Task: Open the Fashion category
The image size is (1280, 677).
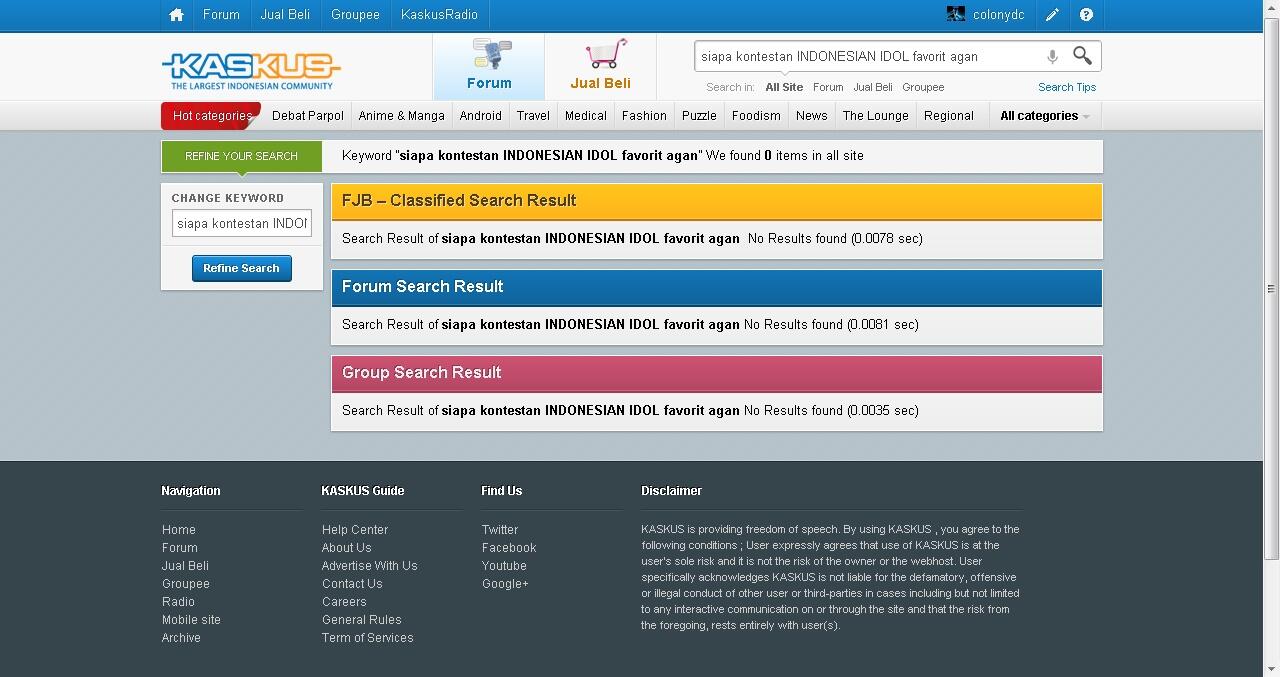Action: click(644, 116)
